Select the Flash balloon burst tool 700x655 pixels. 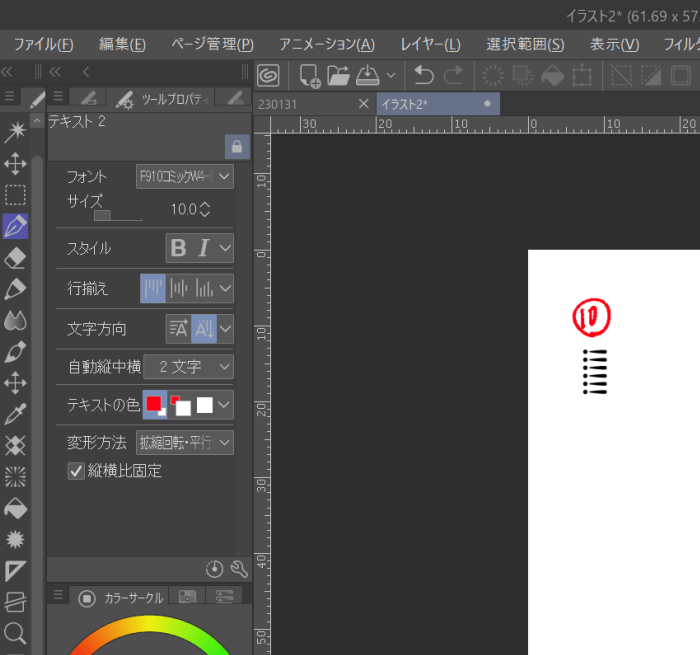[15, 539]
